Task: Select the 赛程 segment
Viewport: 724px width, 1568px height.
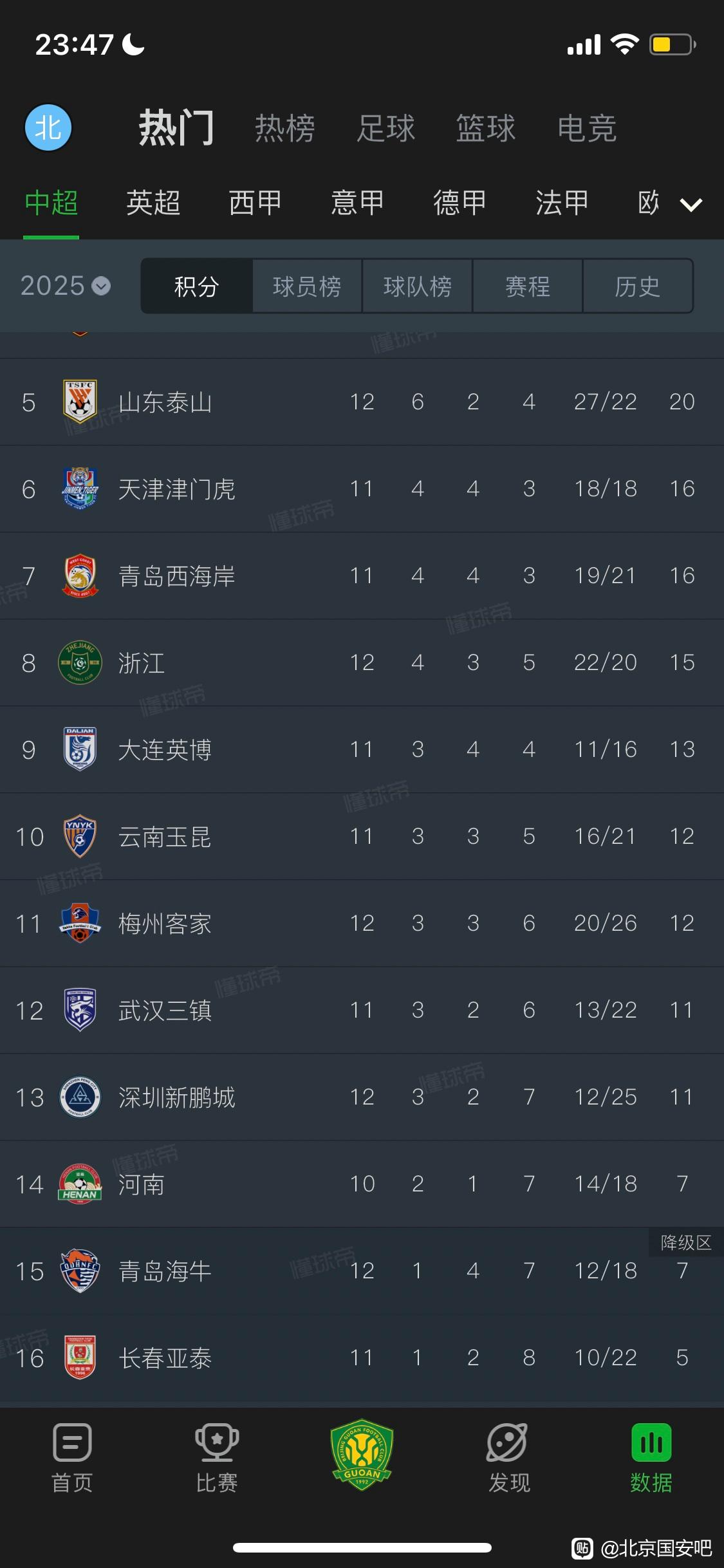Action: point(528,286)
